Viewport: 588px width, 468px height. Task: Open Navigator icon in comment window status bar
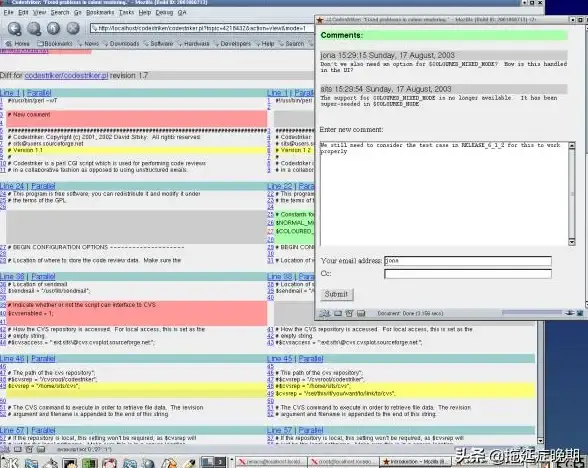tap(324, 313)
